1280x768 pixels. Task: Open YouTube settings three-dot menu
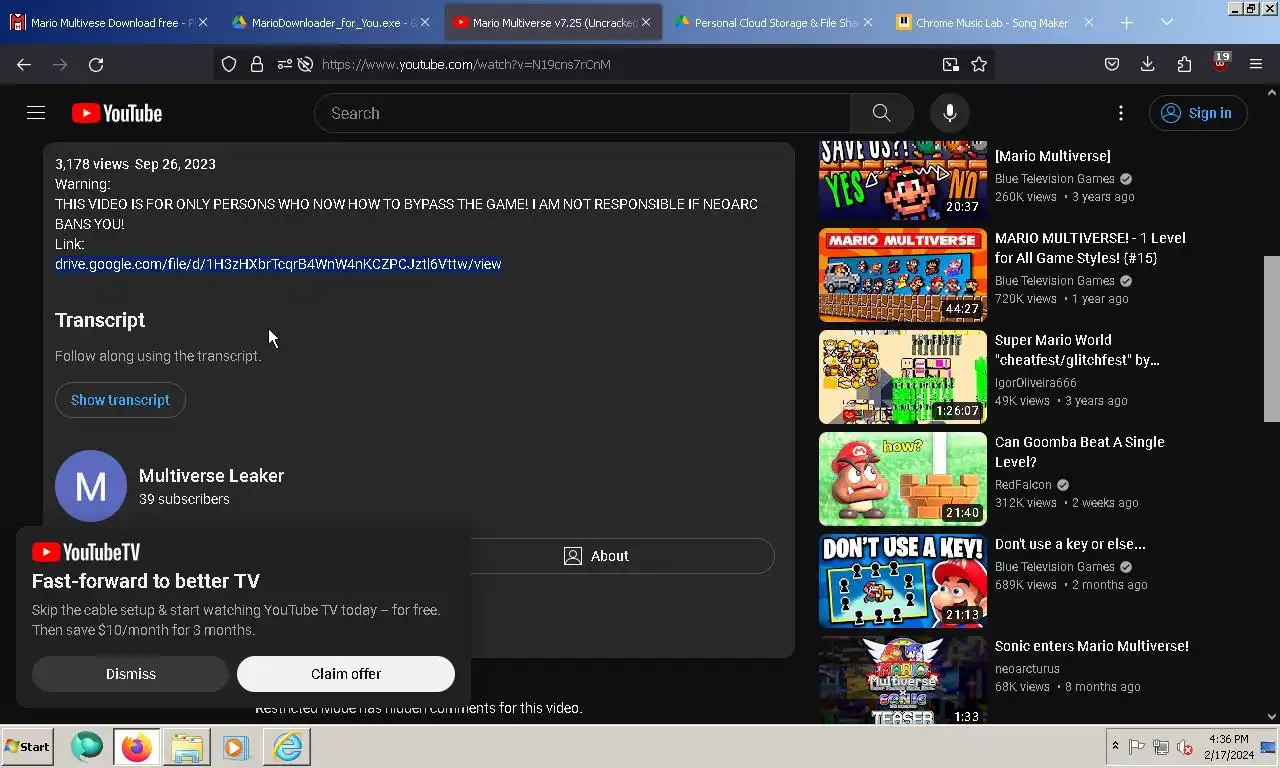[1121, 113]
